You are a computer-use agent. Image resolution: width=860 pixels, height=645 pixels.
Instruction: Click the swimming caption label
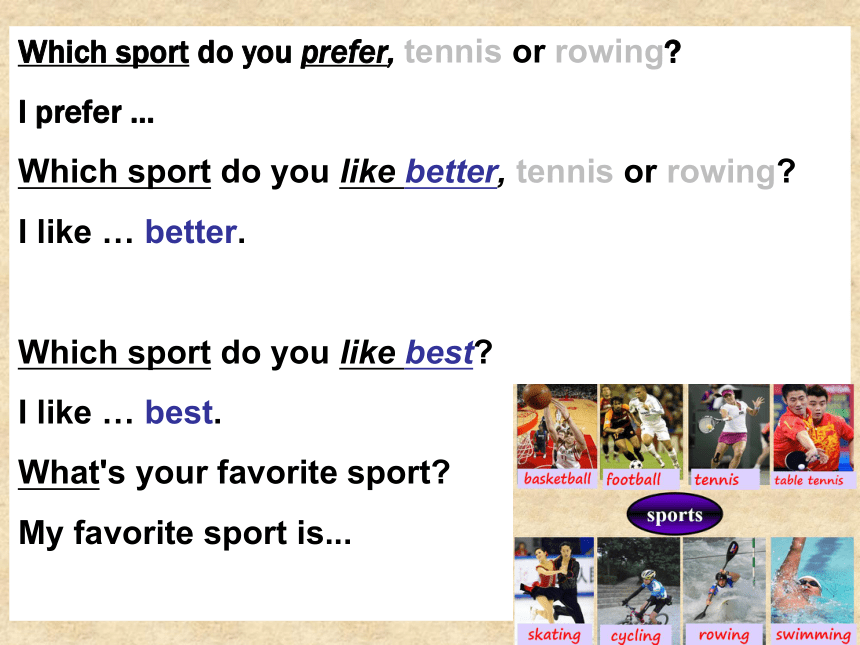813,635
